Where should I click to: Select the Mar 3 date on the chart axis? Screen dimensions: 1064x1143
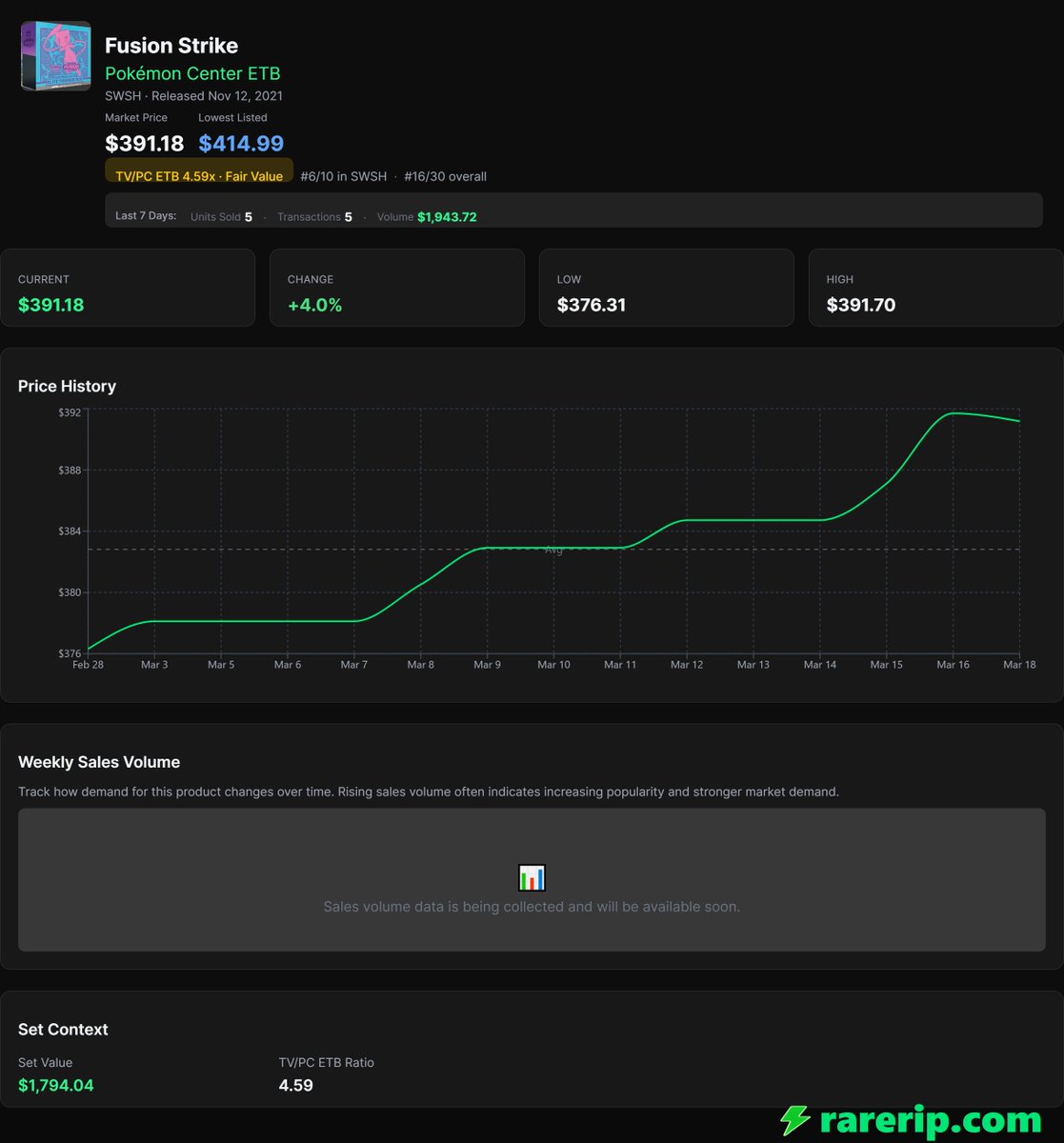tap(154, 665)
